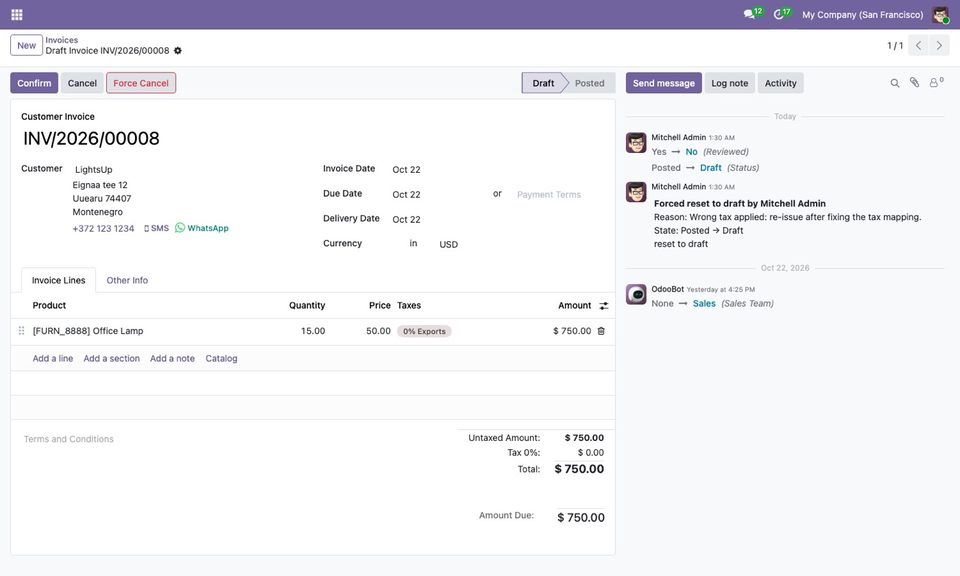Open the user avatar menu in top bar

pos(940,15)
